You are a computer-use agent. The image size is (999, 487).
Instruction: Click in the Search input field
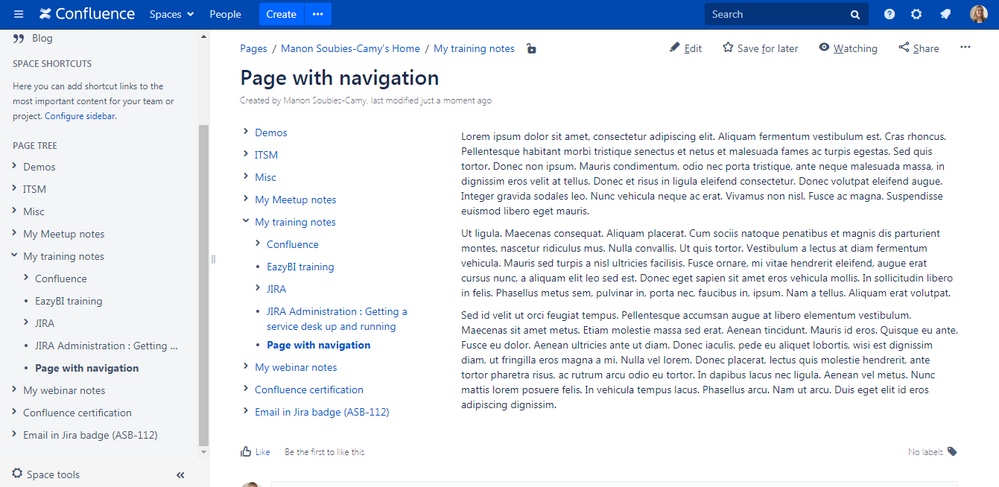pyautogui.click(x=775, y=14)
